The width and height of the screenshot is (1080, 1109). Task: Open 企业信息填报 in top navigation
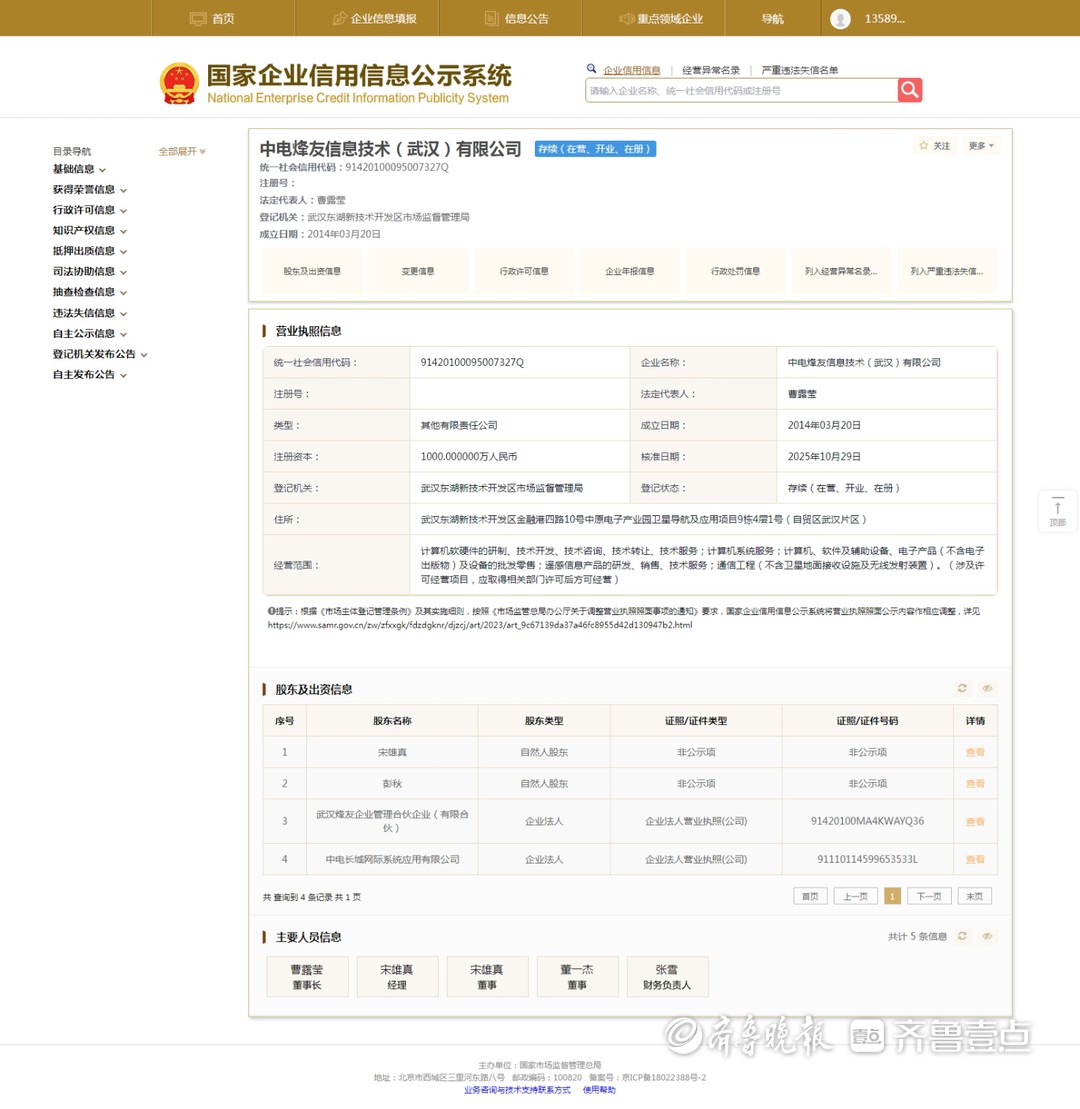click(375, 18)
